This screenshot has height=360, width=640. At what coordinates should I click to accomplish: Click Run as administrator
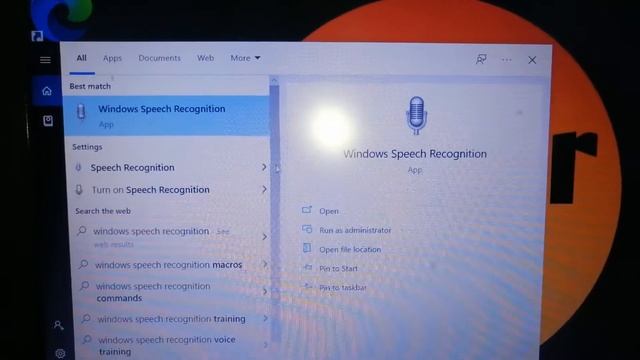tap(355, 230)
